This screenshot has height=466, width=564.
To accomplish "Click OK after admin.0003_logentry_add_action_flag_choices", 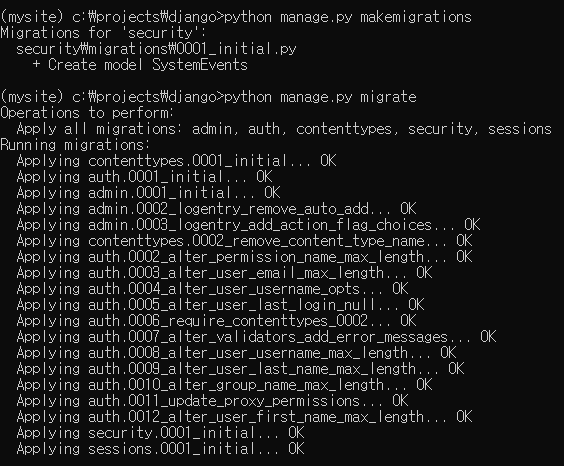I will (472, 225).
